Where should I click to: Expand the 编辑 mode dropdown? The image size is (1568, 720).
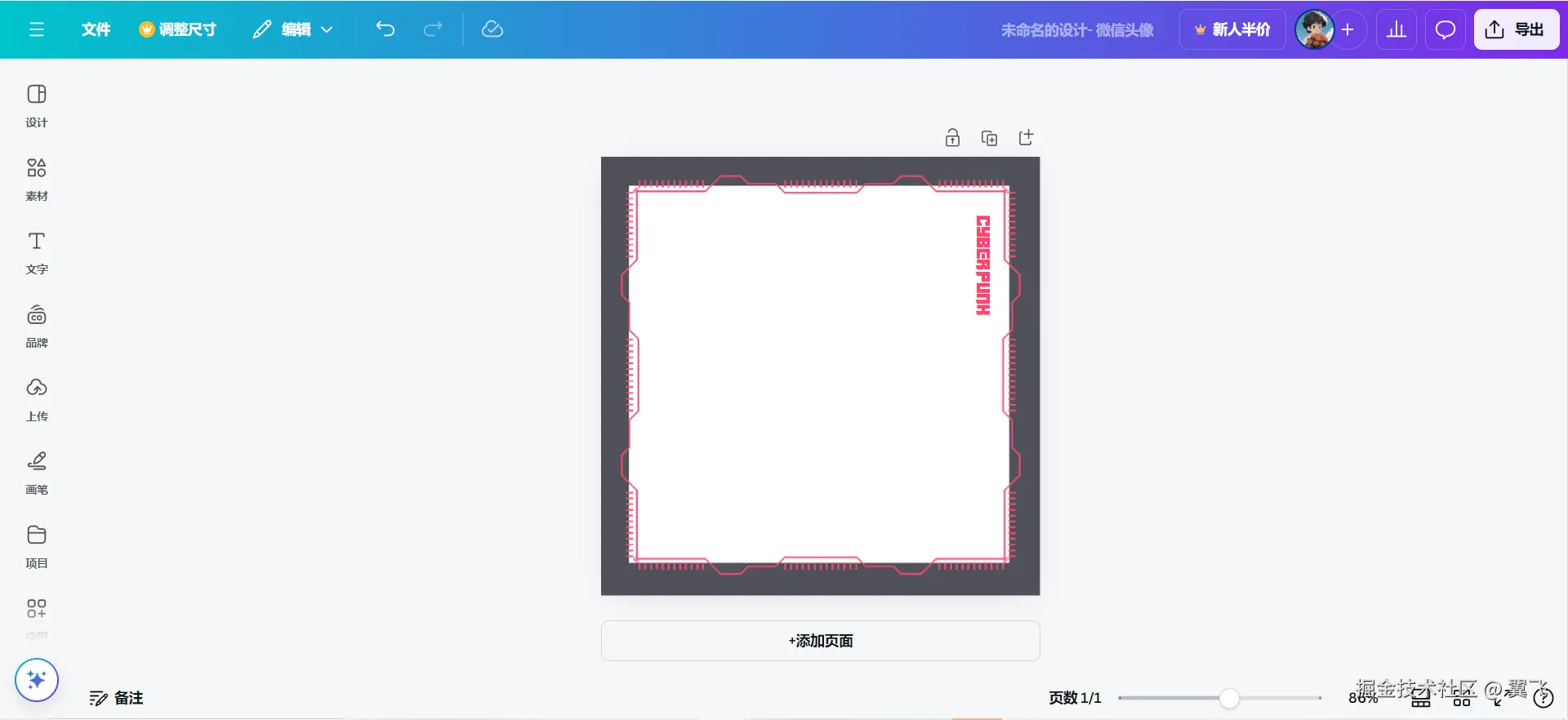(292, 29)
